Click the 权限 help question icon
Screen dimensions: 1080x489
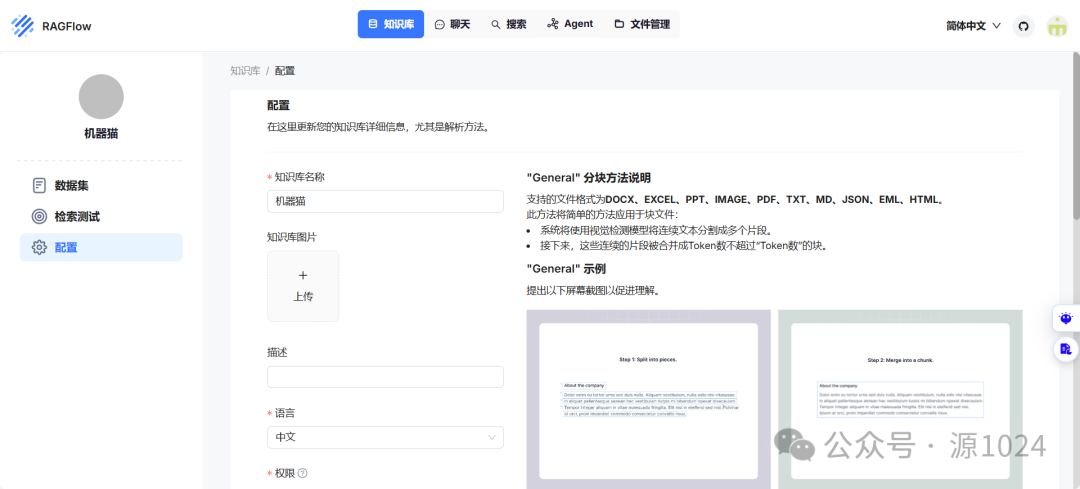point(302,473)
